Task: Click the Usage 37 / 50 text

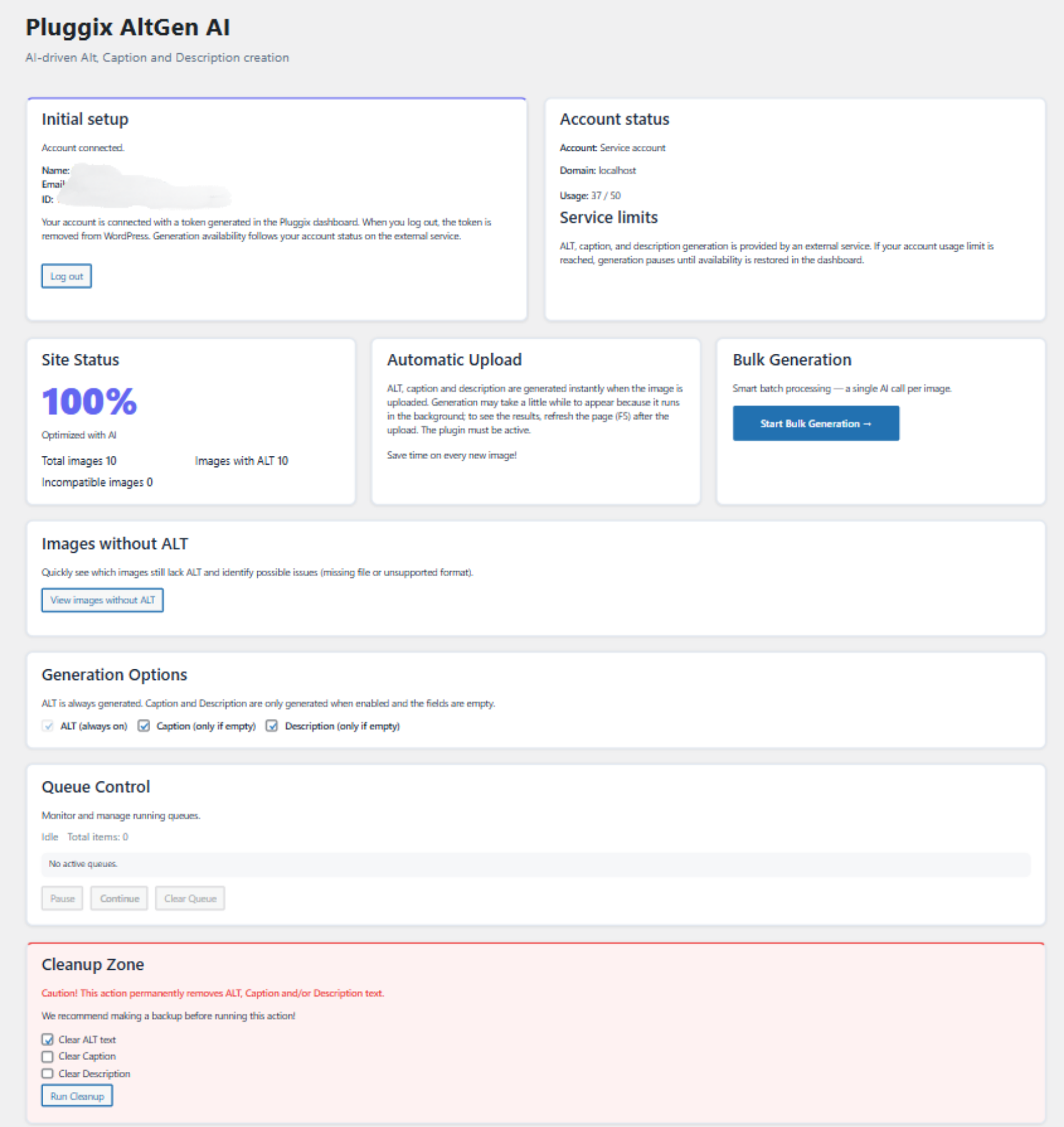Action: pos(590,195)
